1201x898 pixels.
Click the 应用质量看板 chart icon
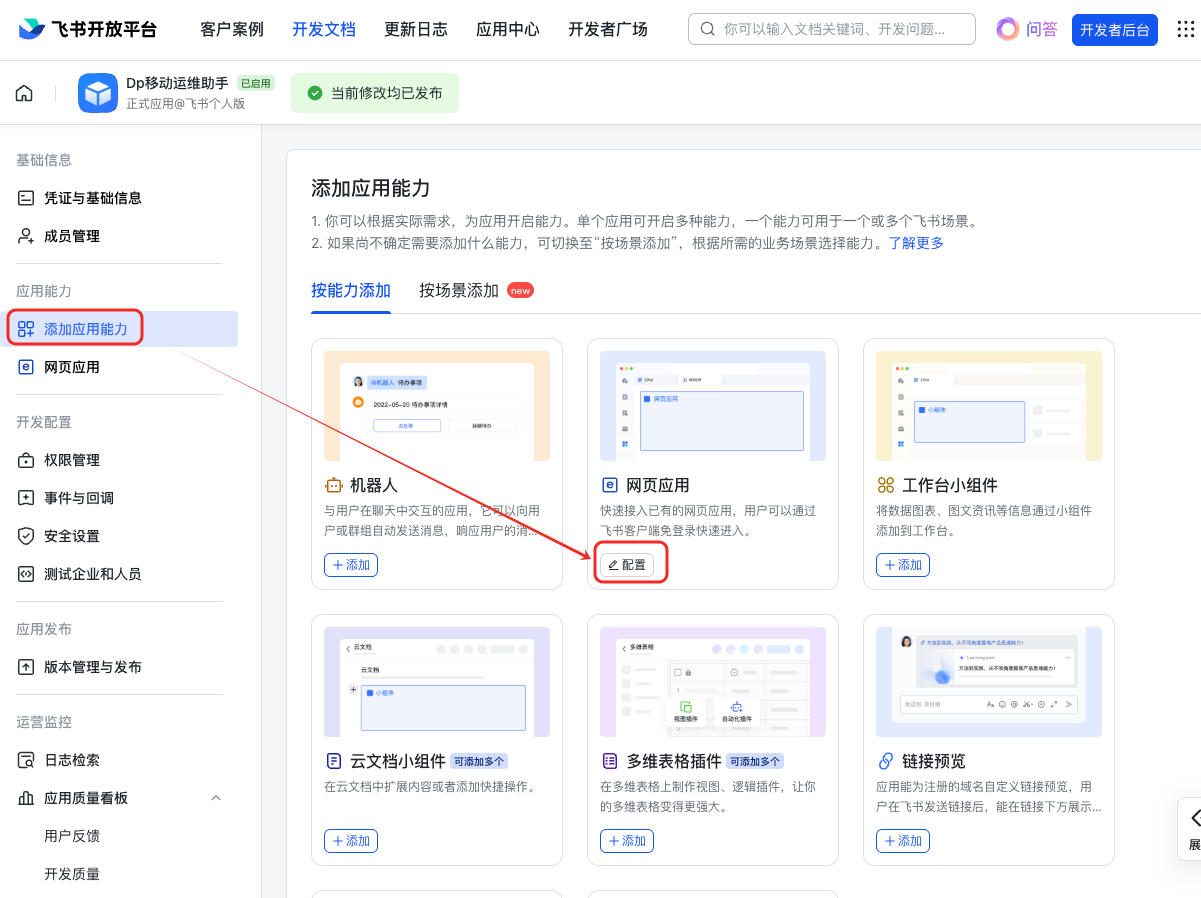tap(26, 798)
